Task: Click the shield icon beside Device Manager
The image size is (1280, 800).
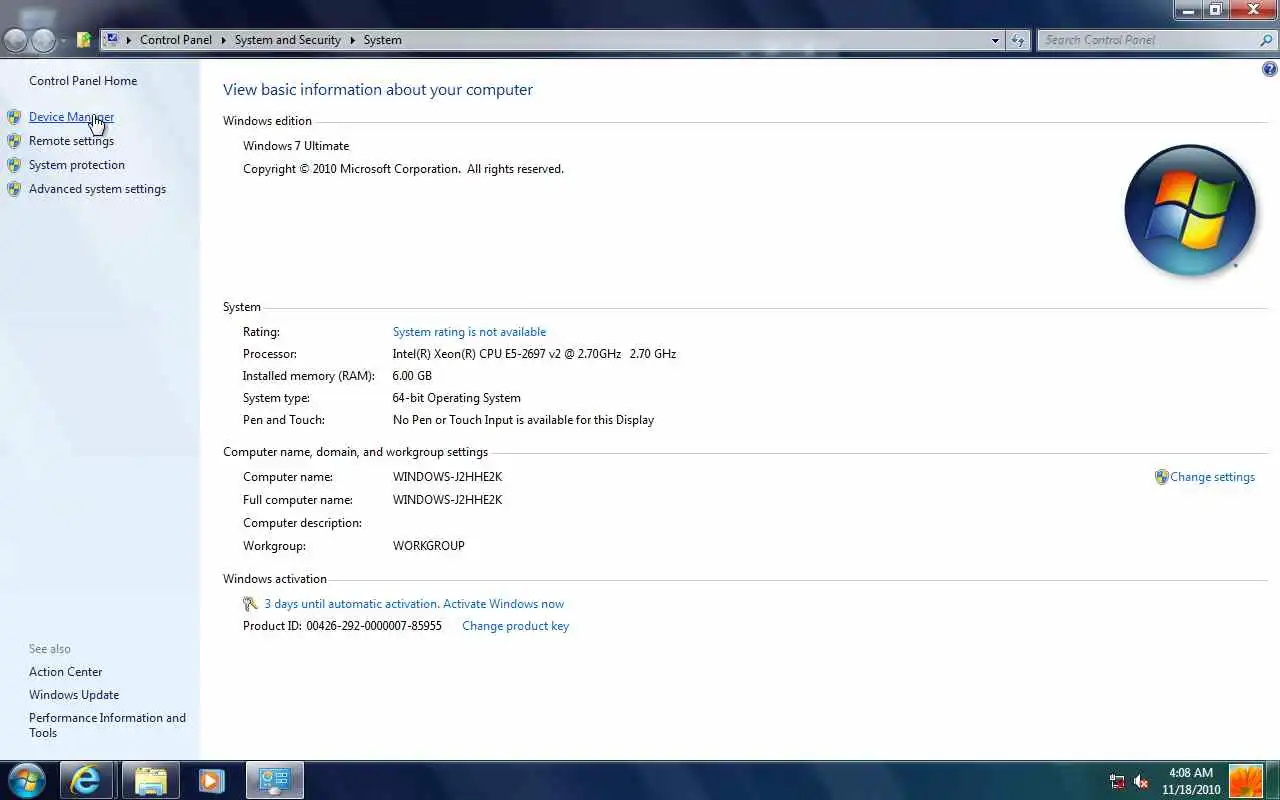Action: point(14,117)
